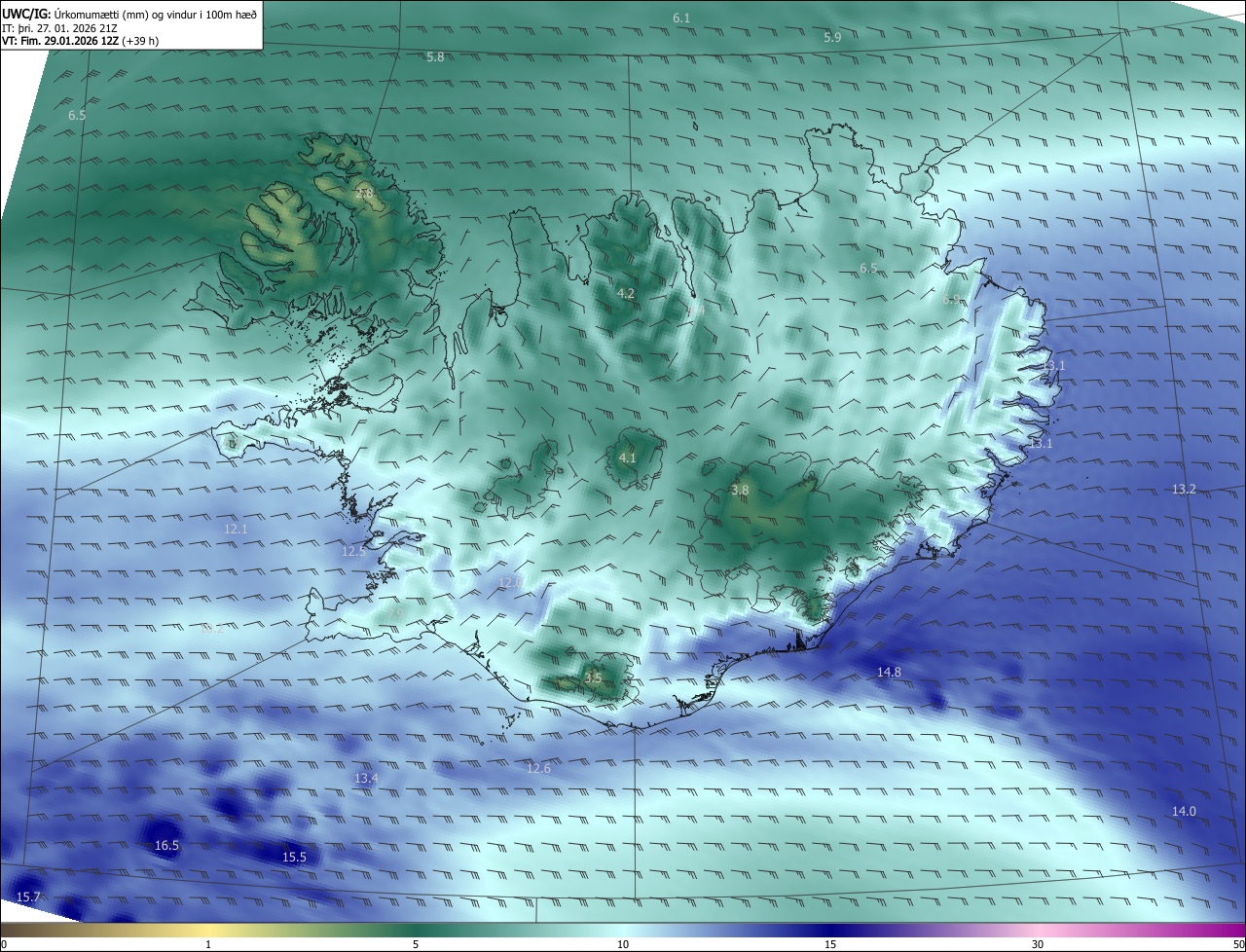The image size is (1246, 952).
Task: Click the 3.8 value on the large glacier
Action: click(x=740, y=491)
